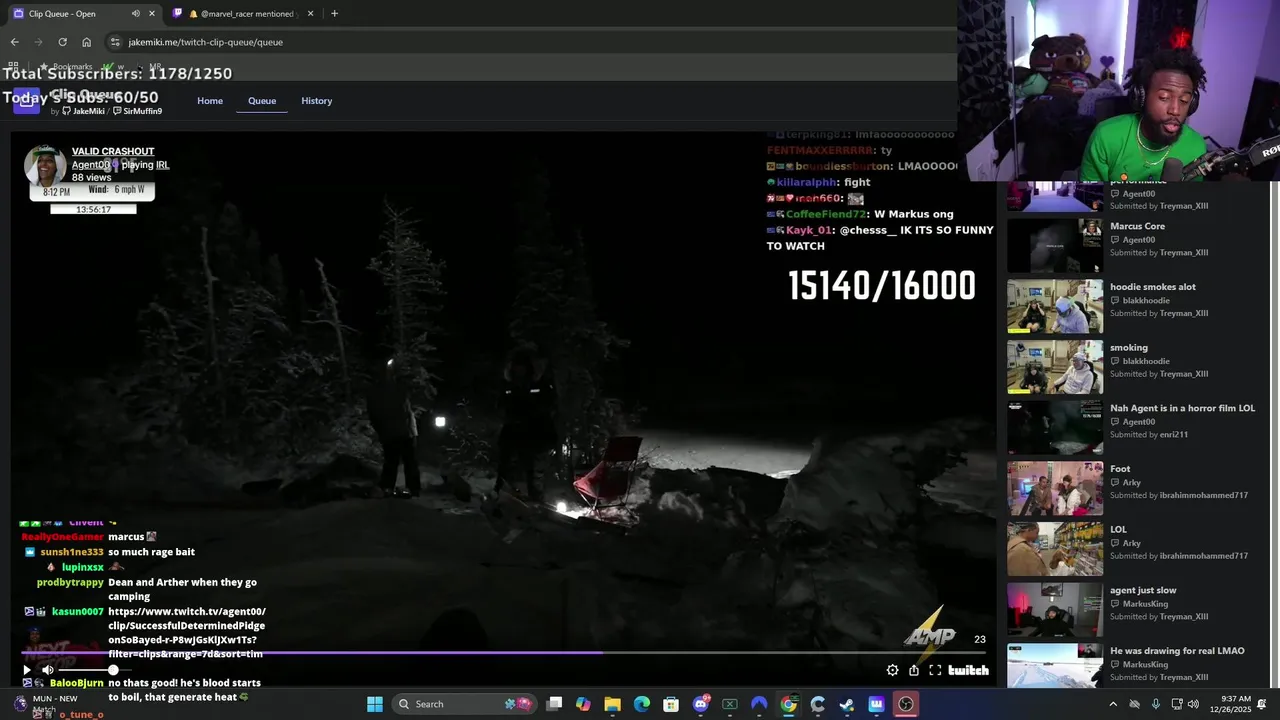Image resolution: width=1280 pixels, height=720 pixels.
Task: Select the 'Marcus Core' queued clip
Action: 1137,226
